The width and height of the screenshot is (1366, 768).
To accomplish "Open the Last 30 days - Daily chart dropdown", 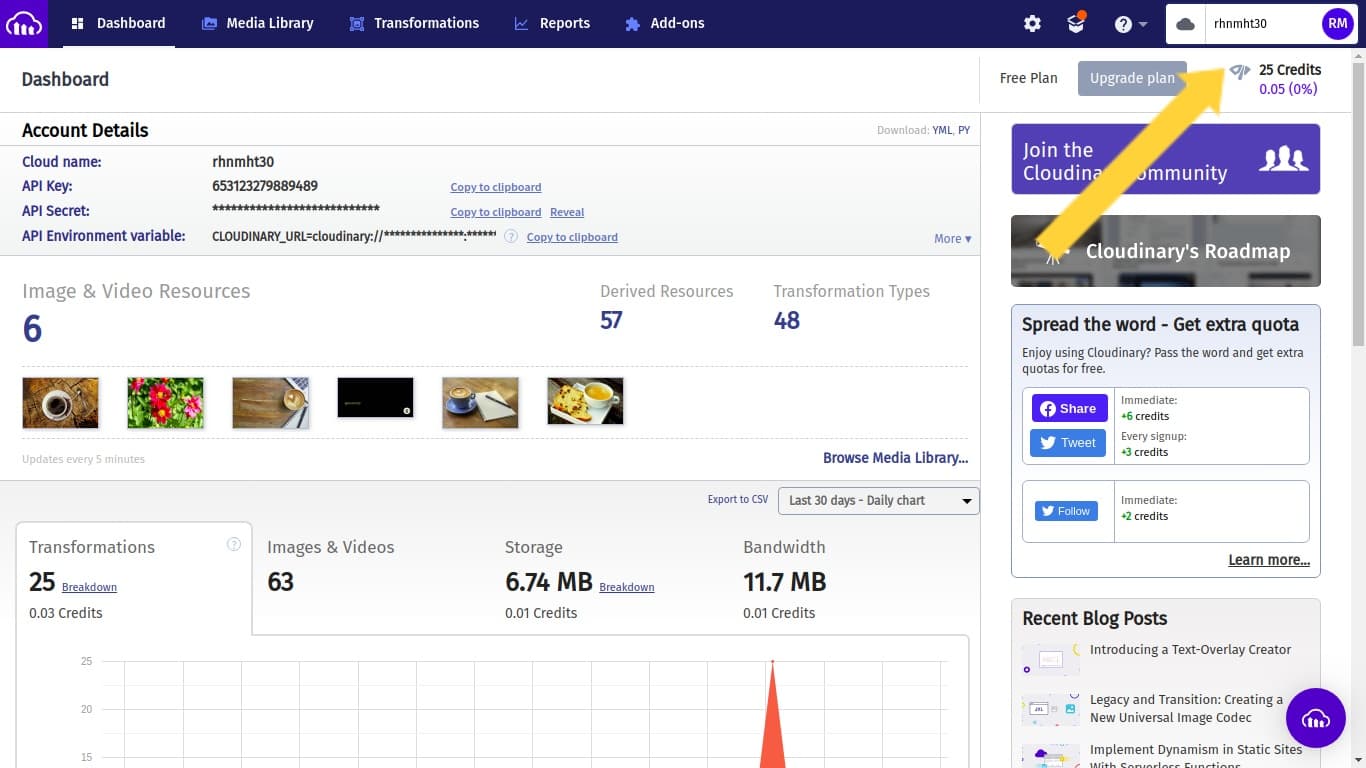I will 878,500.
